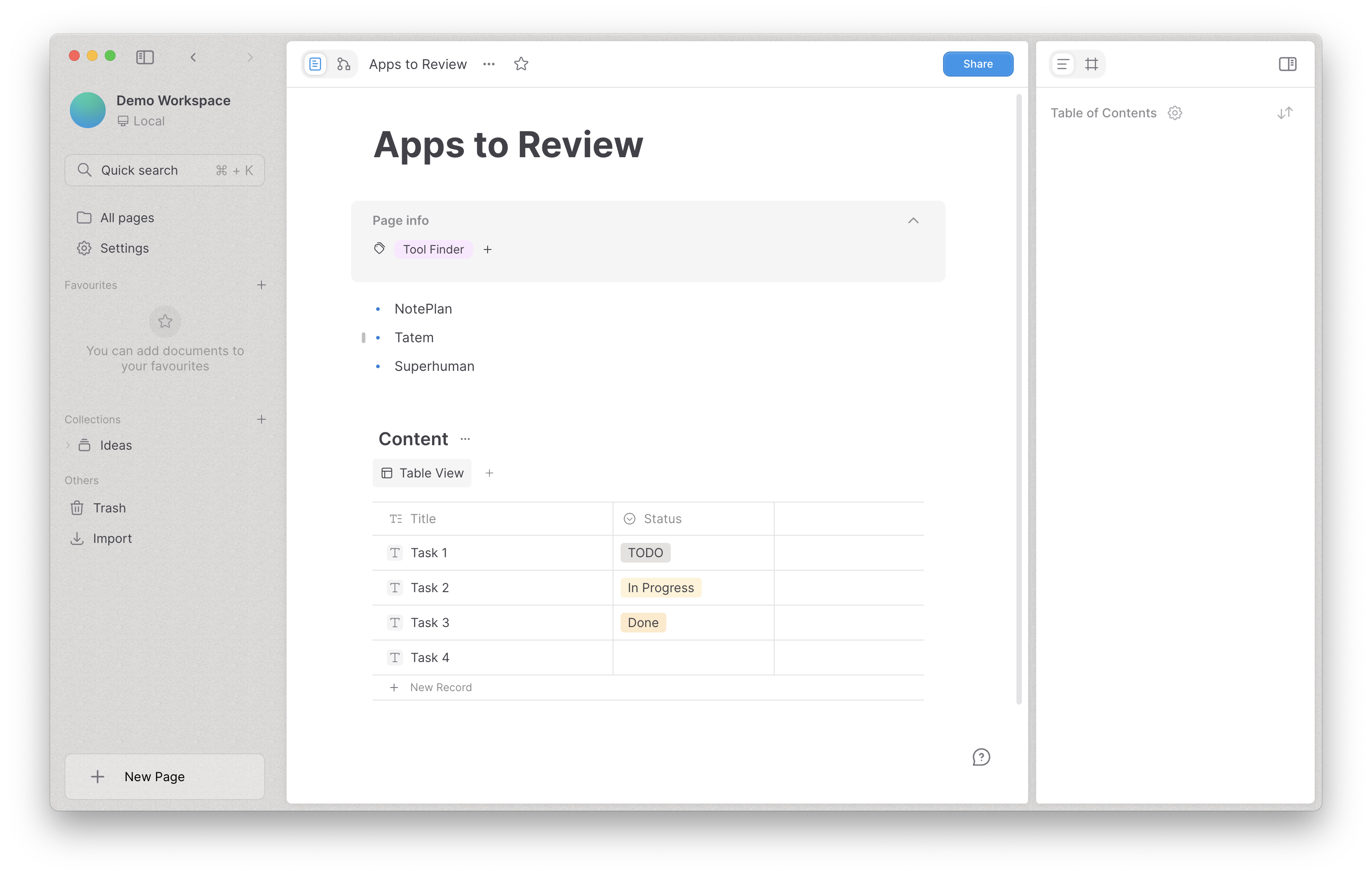This screenshot has width=1372, height=877.
Task: Star the Apps to Review page
Action: (521, 64)
